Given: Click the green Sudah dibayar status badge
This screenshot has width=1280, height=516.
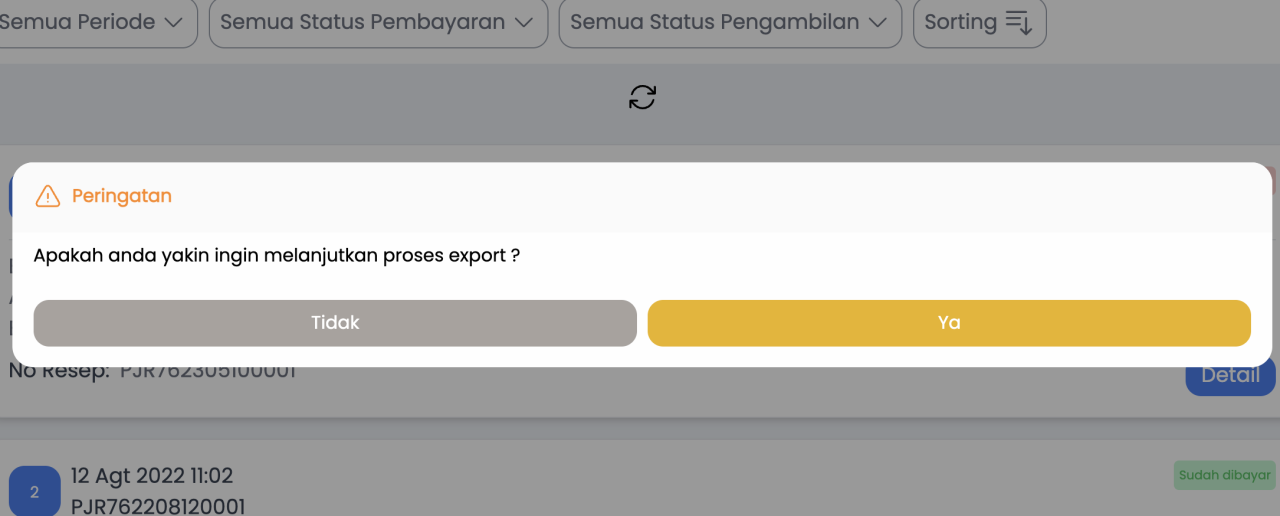Looking at the screenshot, I should (x=1224, y=476).
